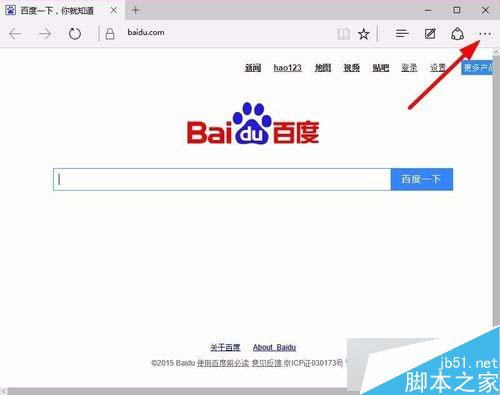Click the lock icon beside the address
Screen dimensions: 500x395
pos(110,34)
